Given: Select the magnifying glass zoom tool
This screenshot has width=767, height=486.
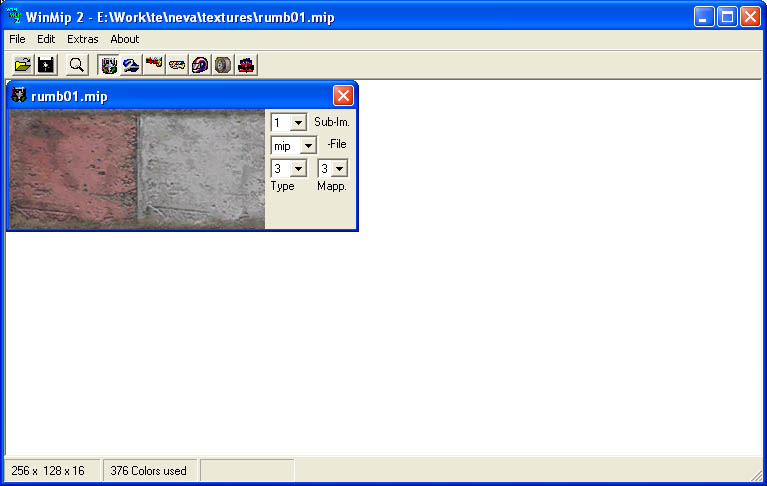Looking at the screenshot, I should (x=77, y=65).
